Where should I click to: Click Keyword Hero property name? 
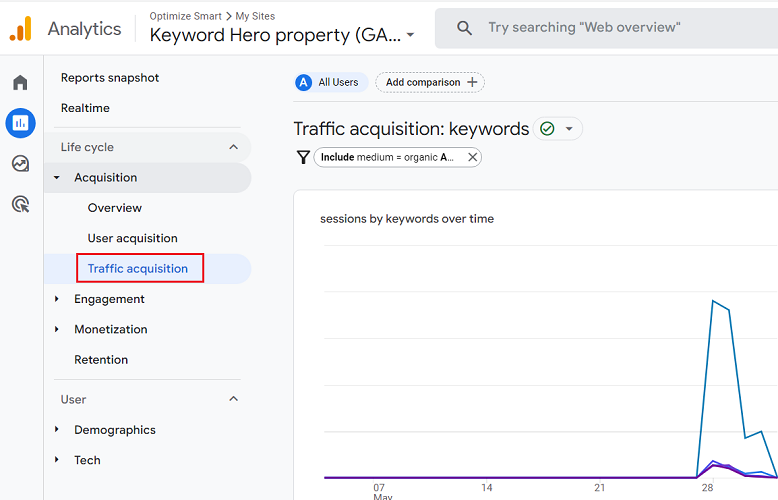pos(275,35)
